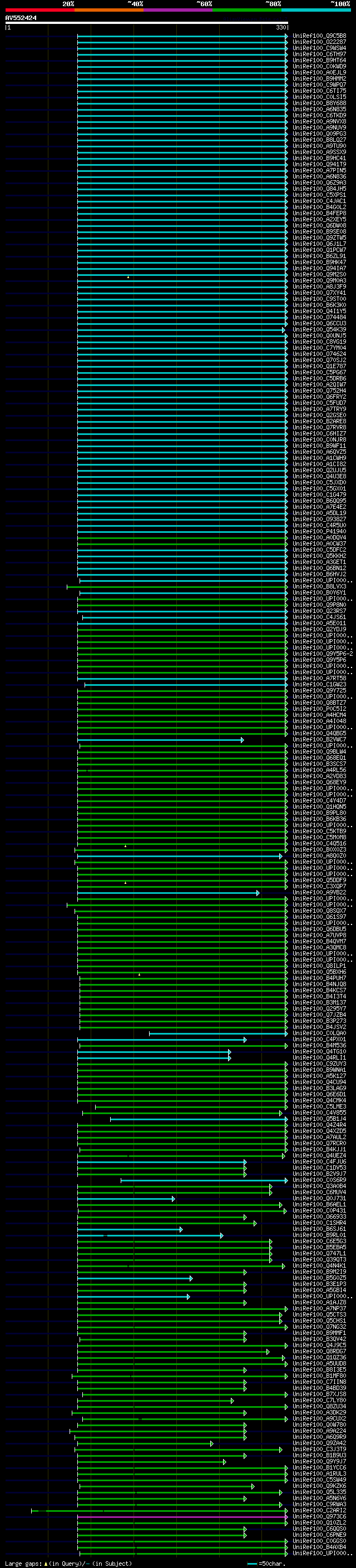Select hit label UniRef100_Q10ZL2

click(319, 1522)
